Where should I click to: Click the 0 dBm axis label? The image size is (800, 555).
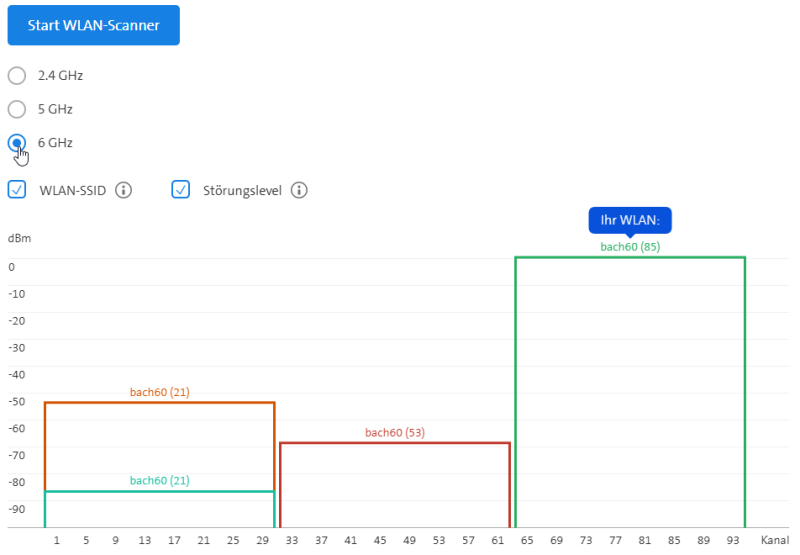pyautogui.click(x=12, y=267)
